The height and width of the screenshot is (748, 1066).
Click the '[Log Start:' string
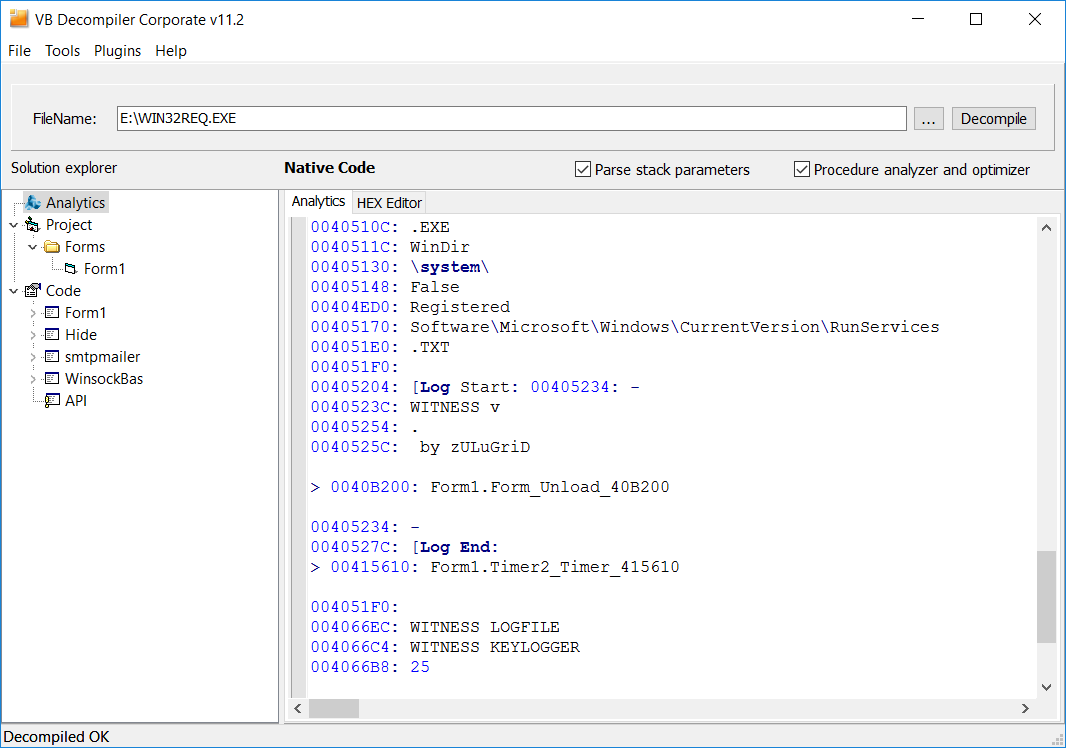click(x=465, y=388)
